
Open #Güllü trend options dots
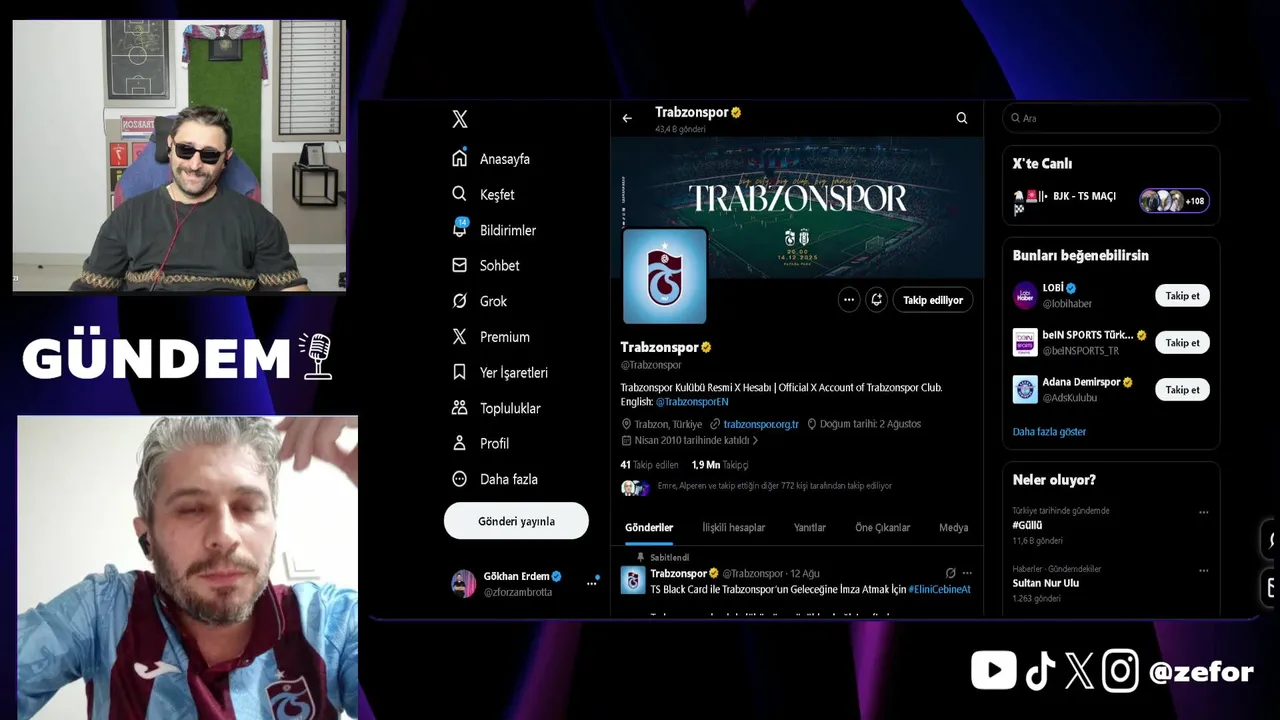pos(1204,513)
